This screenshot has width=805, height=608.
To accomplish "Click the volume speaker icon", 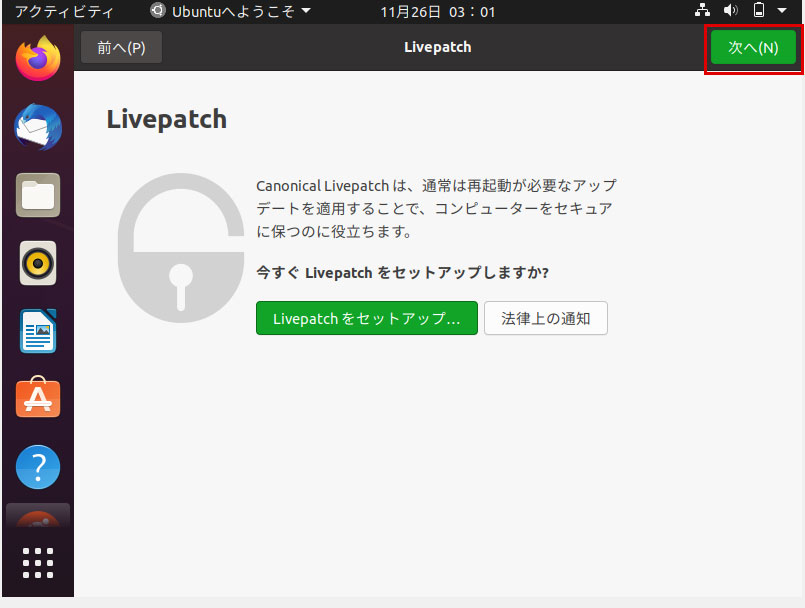I will [730, 10].
